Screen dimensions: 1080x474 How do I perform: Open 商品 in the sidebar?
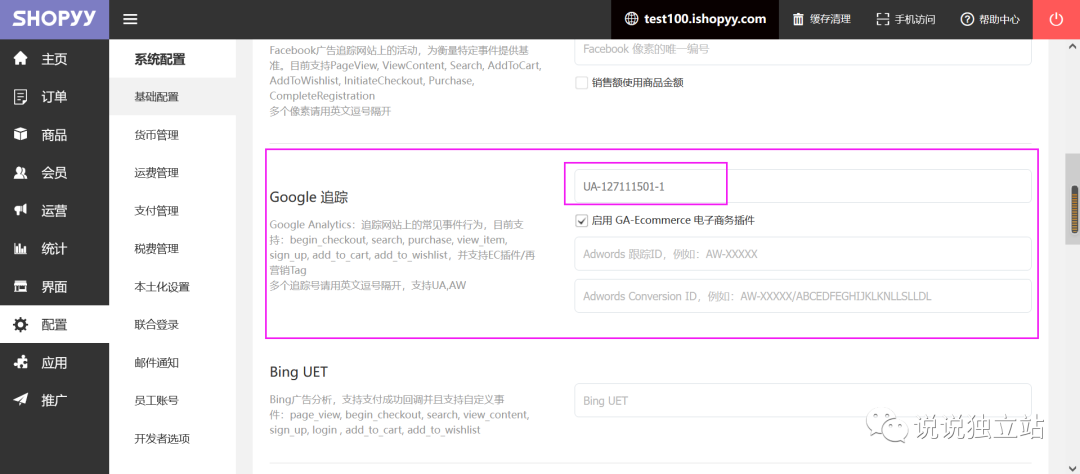[54, 134]
